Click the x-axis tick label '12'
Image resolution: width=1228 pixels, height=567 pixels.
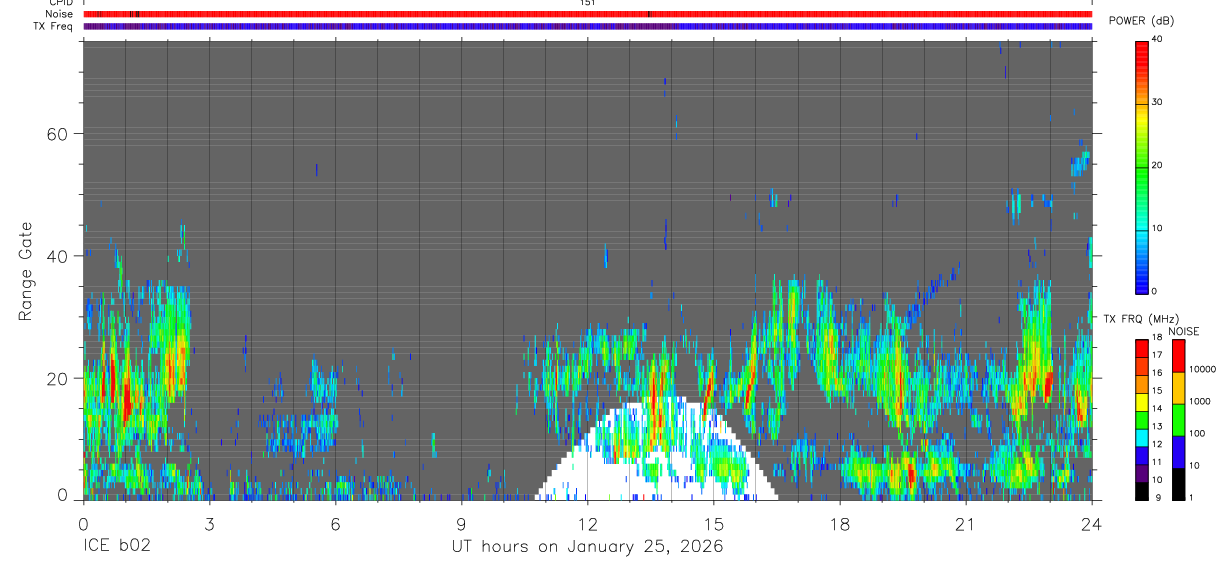coord(587,524)
